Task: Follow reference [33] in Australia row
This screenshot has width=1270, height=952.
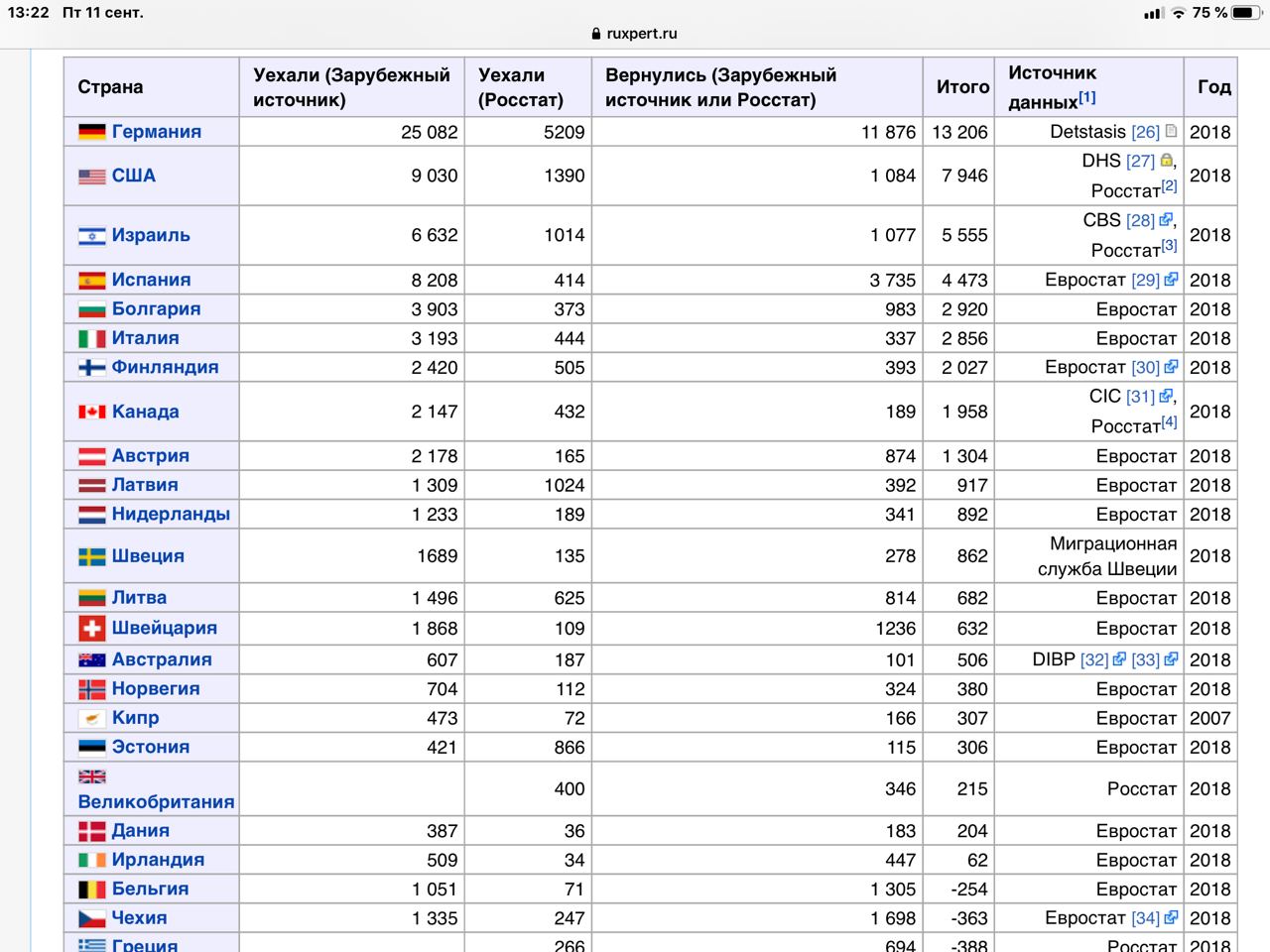Action: tap(1146, 659)
